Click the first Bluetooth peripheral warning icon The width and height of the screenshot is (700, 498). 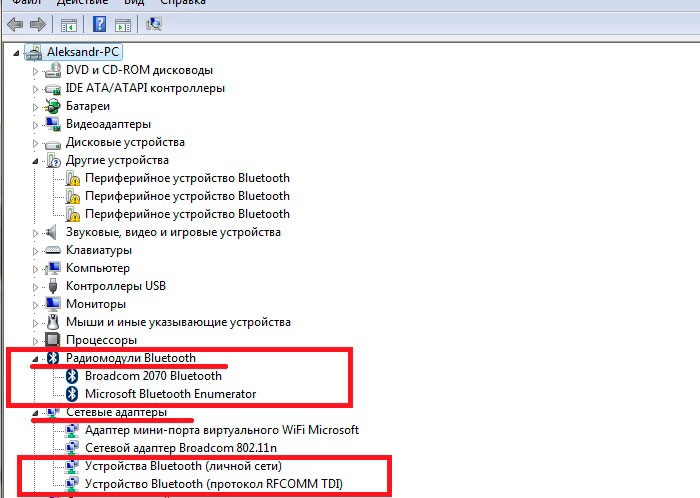pyautogui.click(x=72, y=178)
